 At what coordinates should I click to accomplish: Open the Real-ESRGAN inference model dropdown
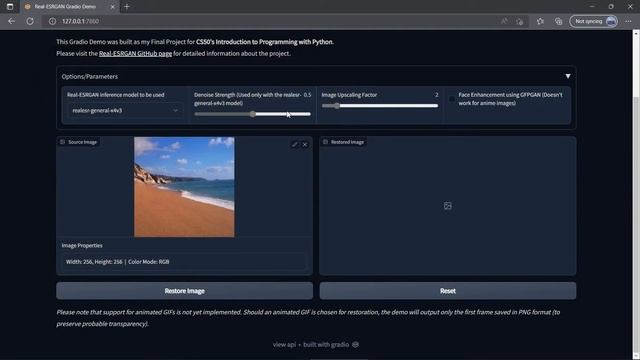(125, 111)
